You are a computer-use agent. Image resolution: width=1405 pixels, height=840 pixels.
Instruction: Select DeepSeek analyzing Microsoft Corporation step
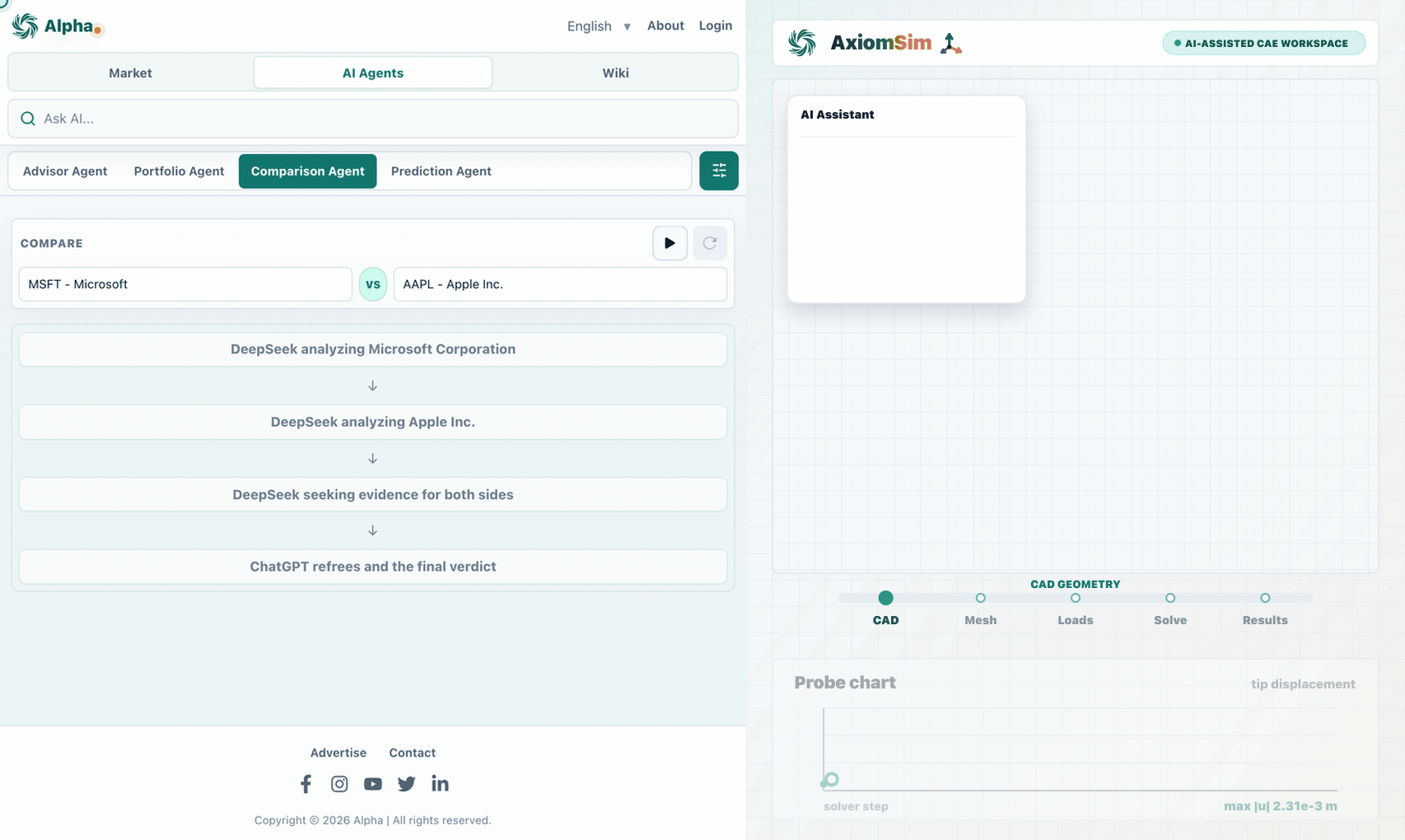[373, 349]
